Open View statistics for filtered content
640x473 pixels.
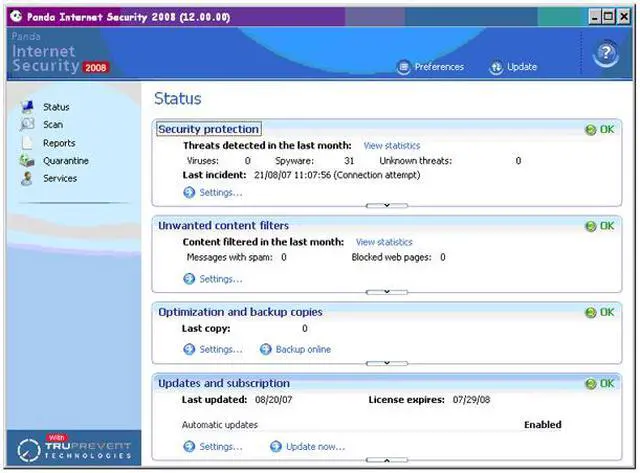click(x=384, y=242)
